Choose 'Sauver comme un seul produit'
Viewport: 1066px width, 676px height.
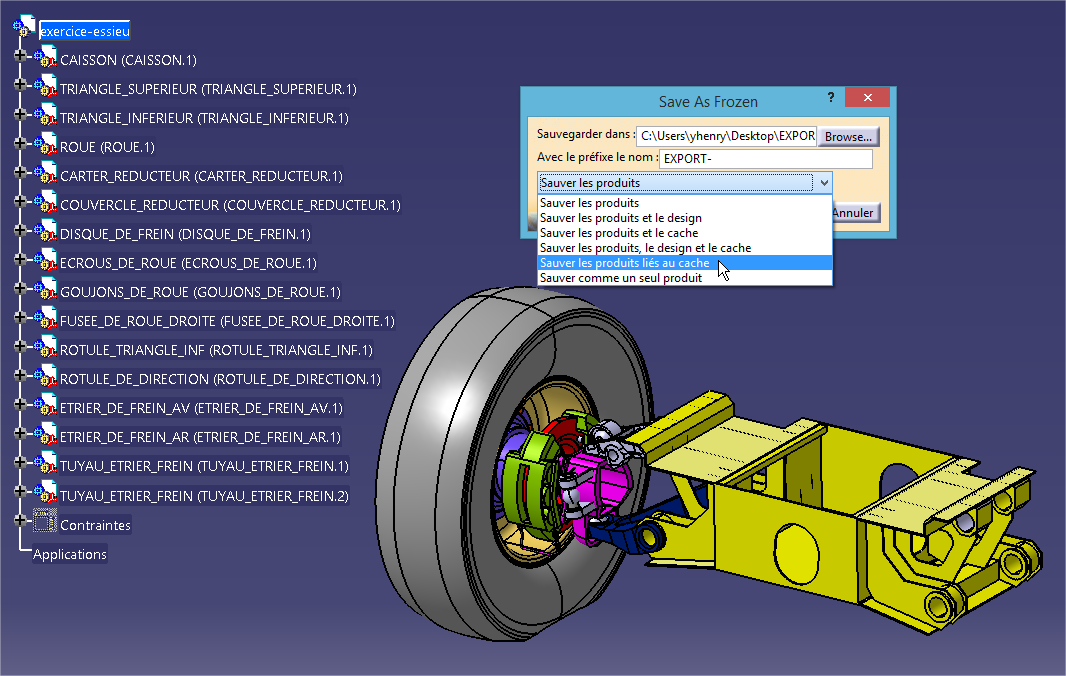click(685, 277)
